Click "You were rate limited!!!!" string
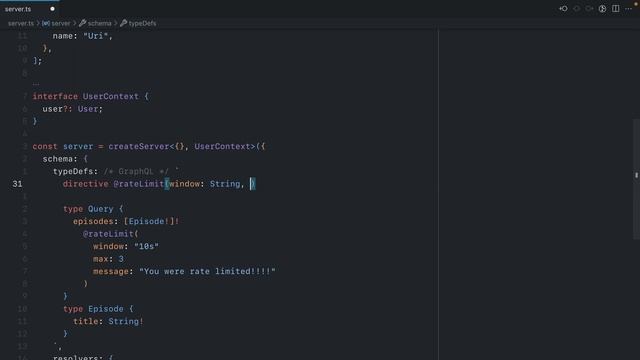640x360 pixels. pos(207,271)
